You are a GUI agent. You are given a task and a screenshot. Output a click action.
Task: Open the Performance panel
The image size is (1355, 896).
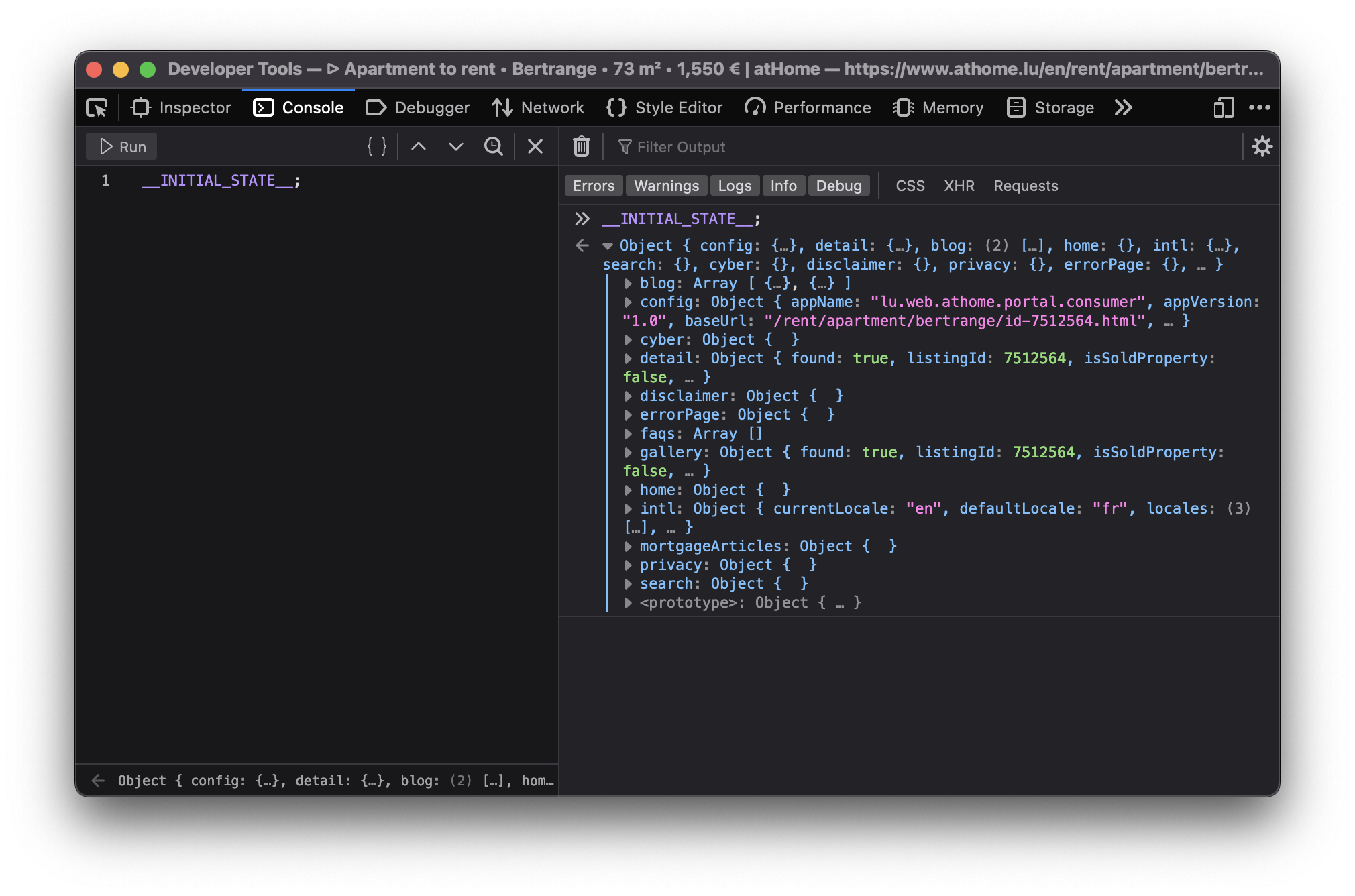(x=808, y=107)
